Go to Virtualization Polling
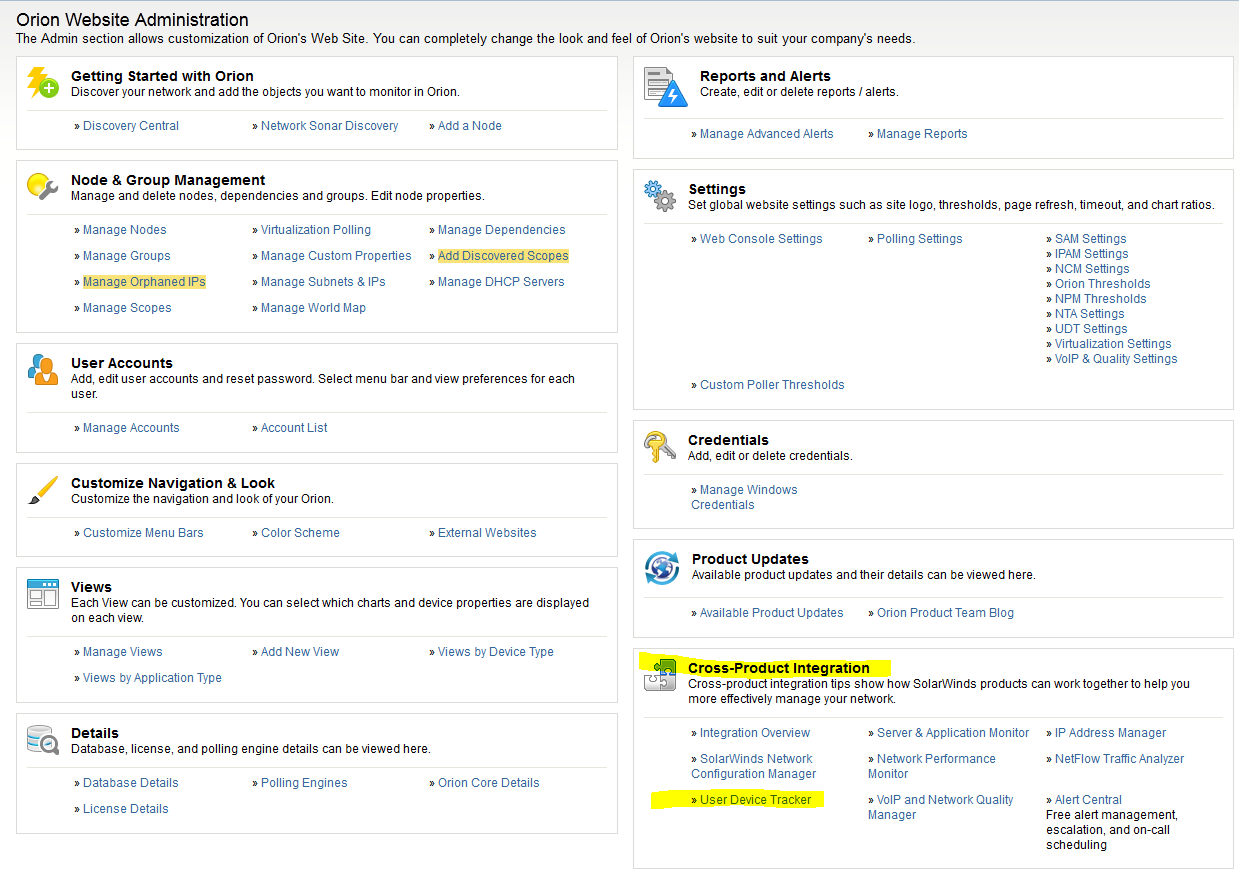Viewport: 1239px width, 873px height. 316,230
